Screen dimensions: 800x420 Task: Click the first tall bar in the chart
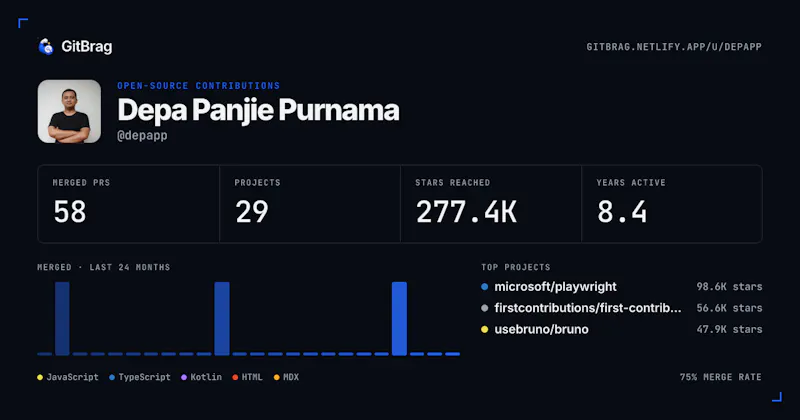click(x=62, y=318)
